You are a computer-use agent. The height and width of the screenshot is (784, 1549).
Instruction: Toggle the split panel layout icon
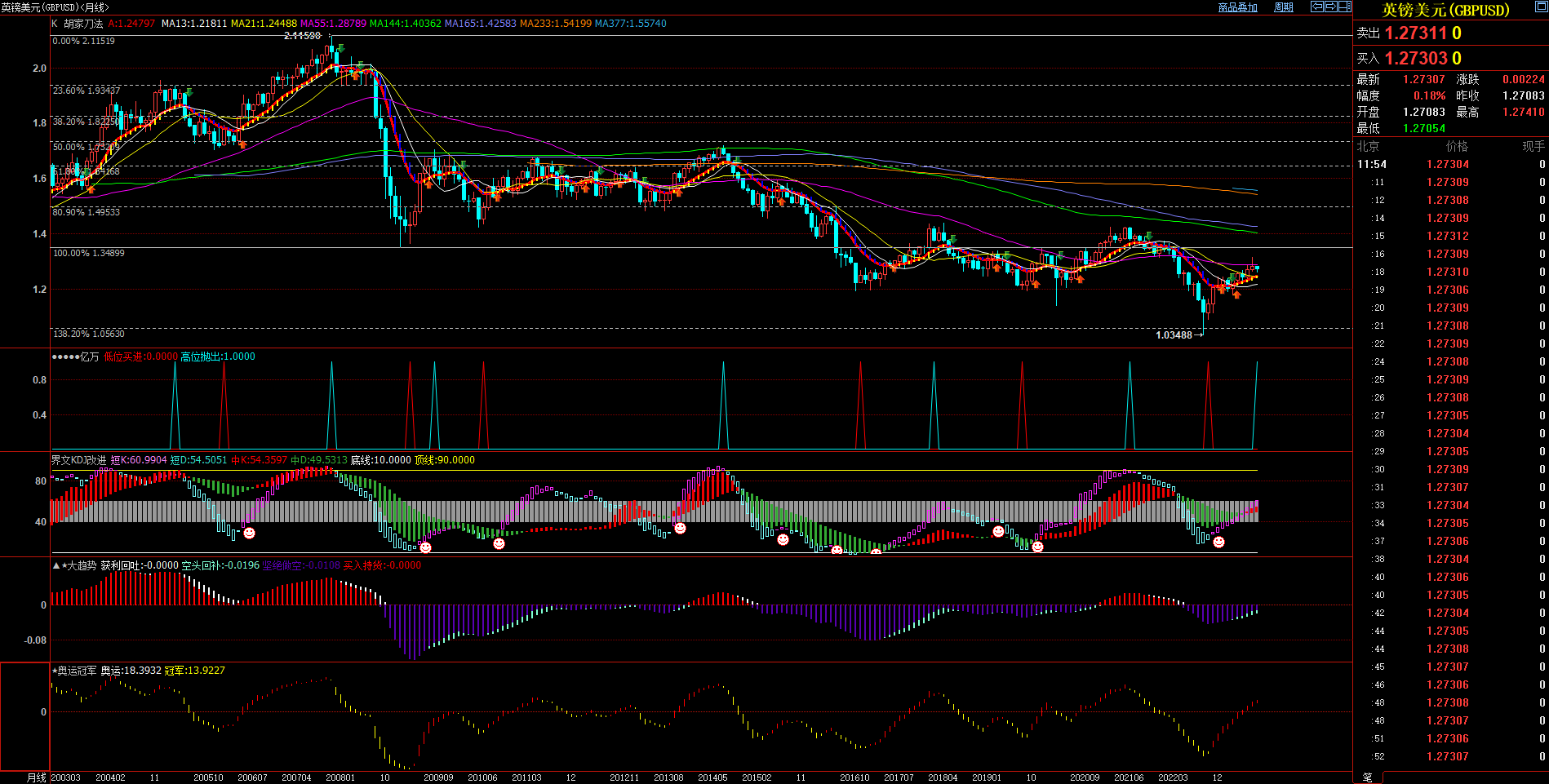[x=1344, y=7]
